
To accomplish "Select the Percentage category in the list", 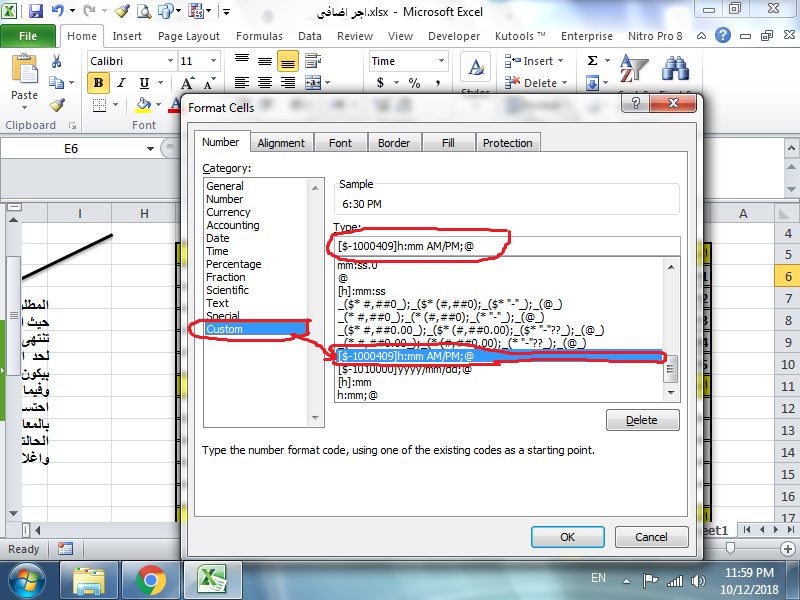I will coord(234,264).
